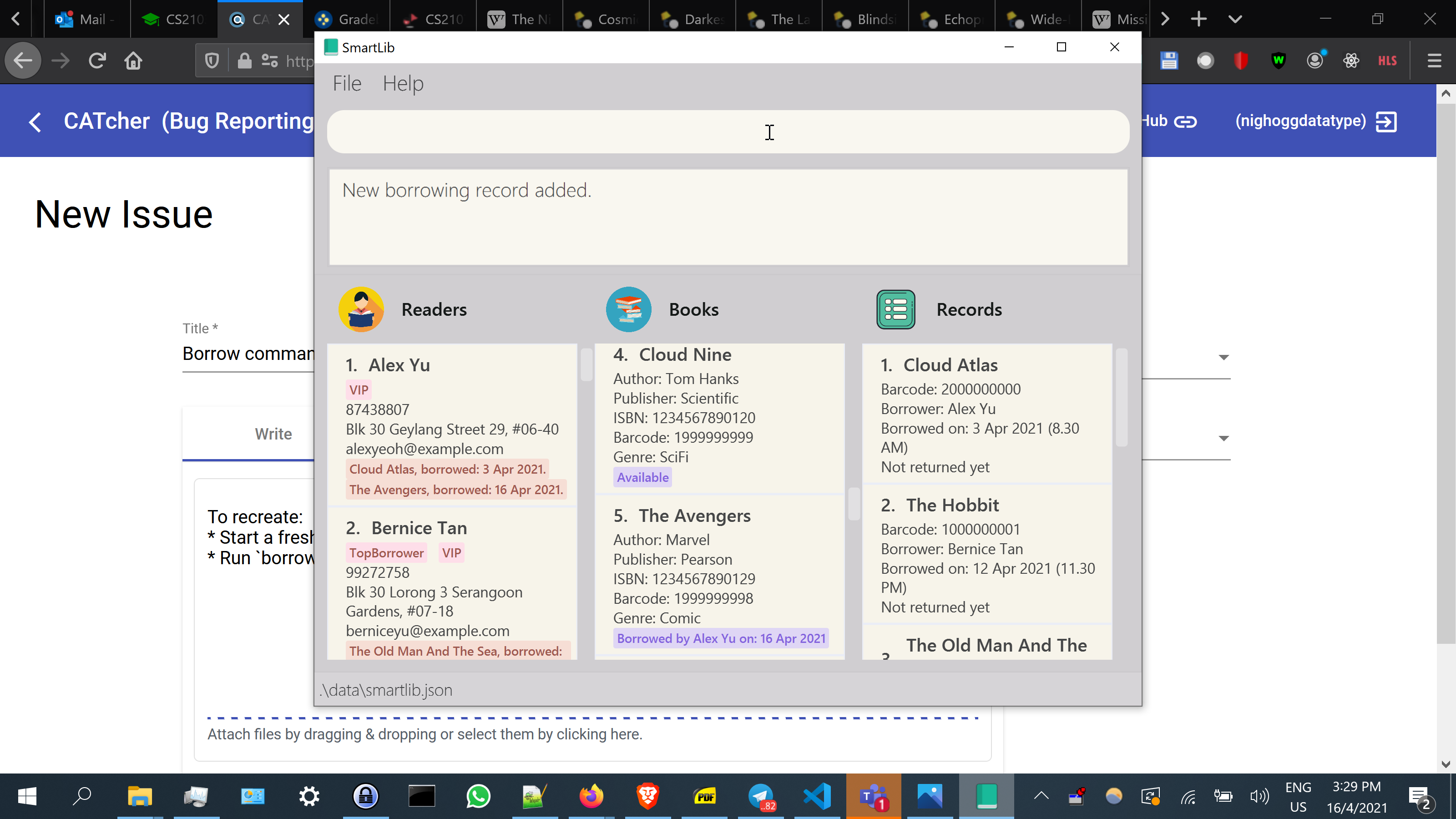The image size is (1456, 819).
Task: Click the save disk extension icon
Action: [1169, 61]
